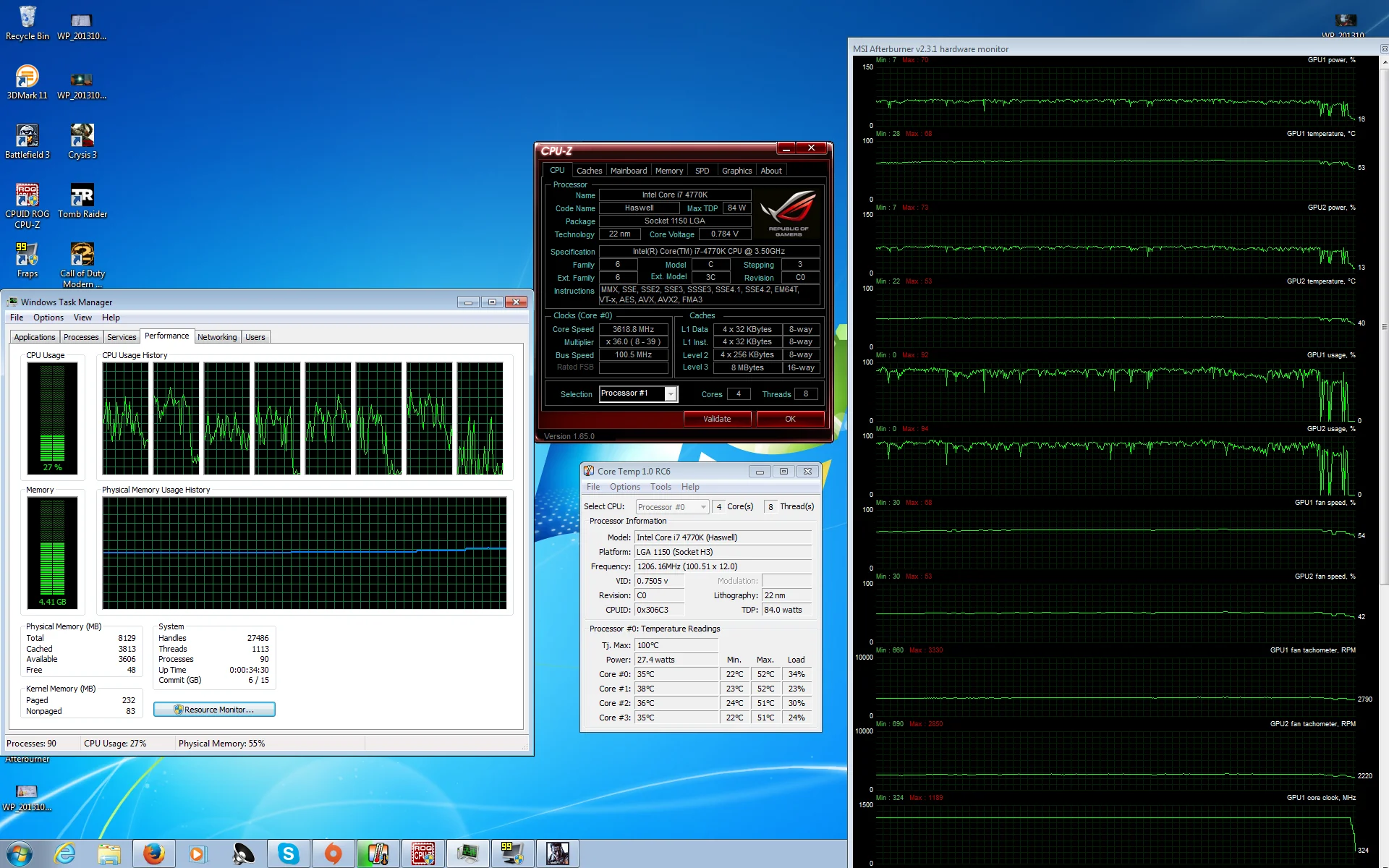Image resolution: width=1389 pixels, height=868 pixels.
Task: Open Fraps desktop shortcut
Action: pos(27,260)
